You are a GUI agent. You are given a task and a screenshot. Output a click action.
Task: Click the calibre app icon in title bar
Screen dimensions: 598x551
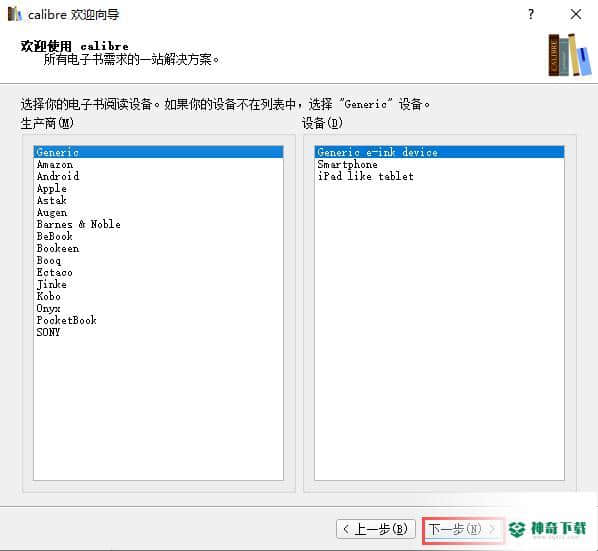[14, 14]
